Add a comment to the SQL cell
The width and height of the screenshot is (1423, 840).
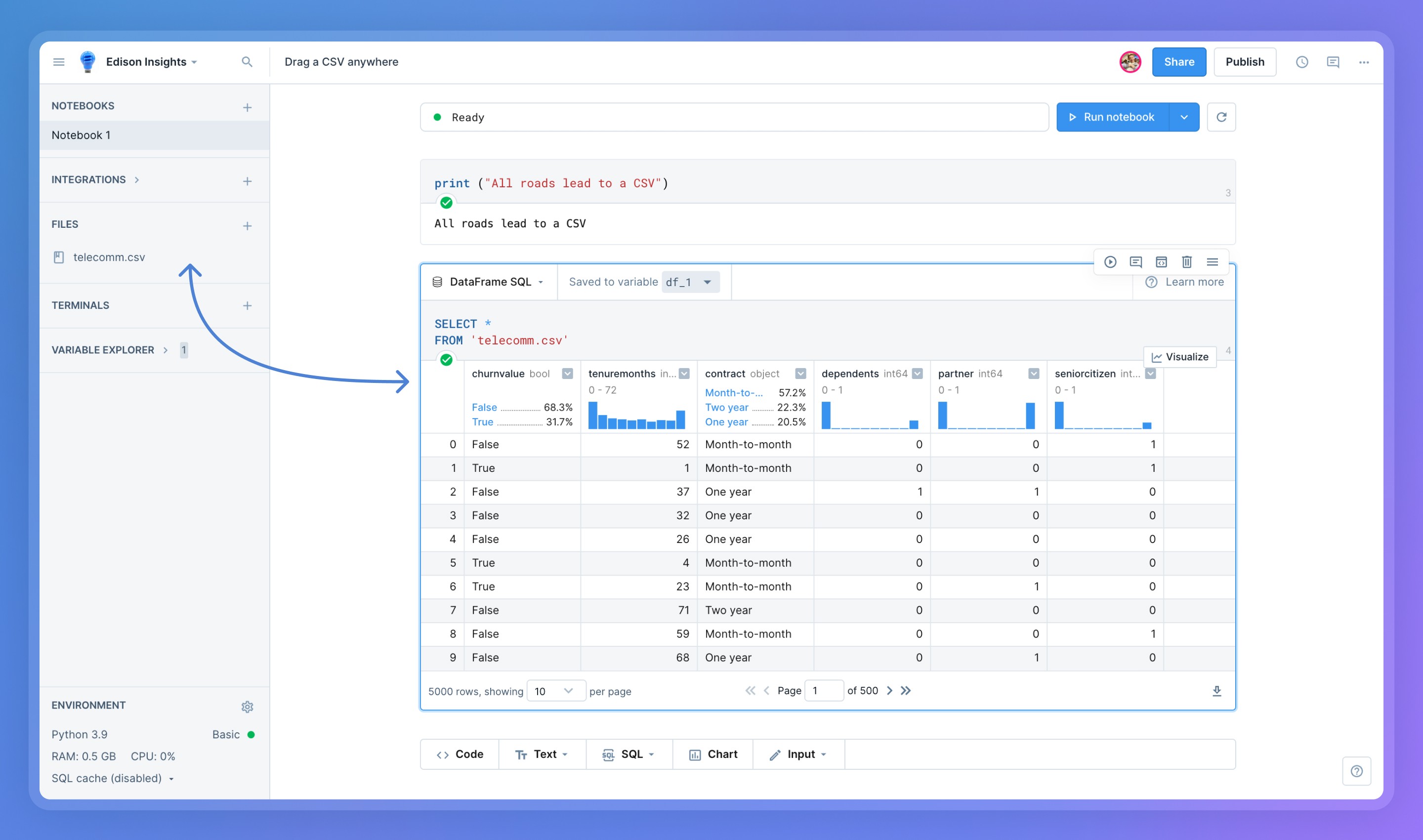[1135, 261]
